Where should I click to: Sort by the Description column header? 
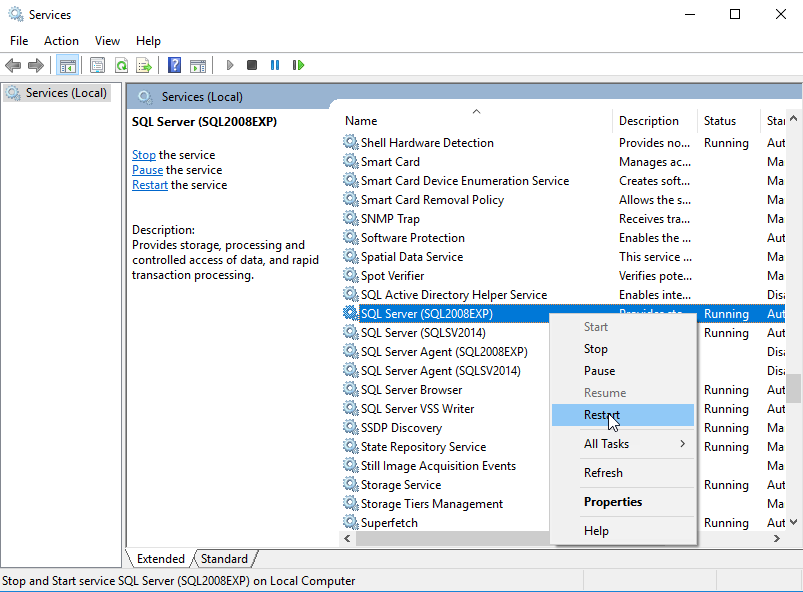654,121
